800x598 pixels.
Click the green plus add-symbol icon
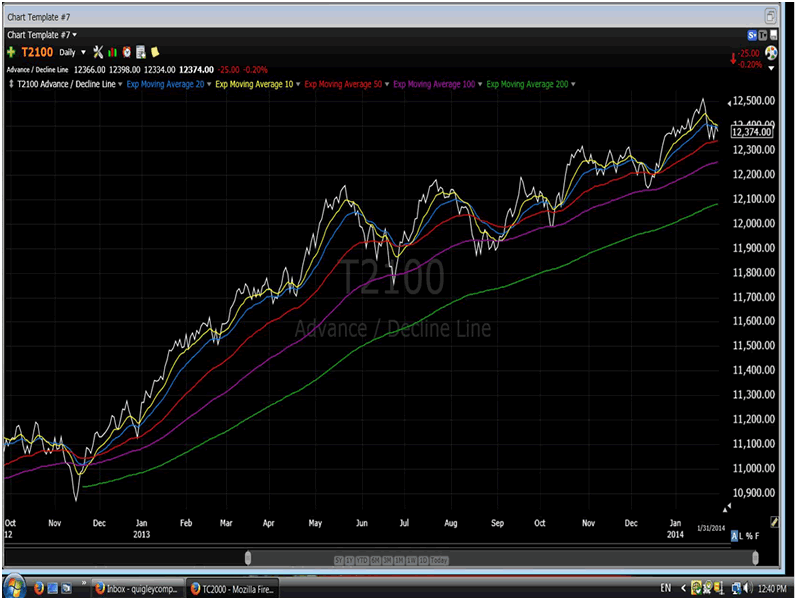11,51
